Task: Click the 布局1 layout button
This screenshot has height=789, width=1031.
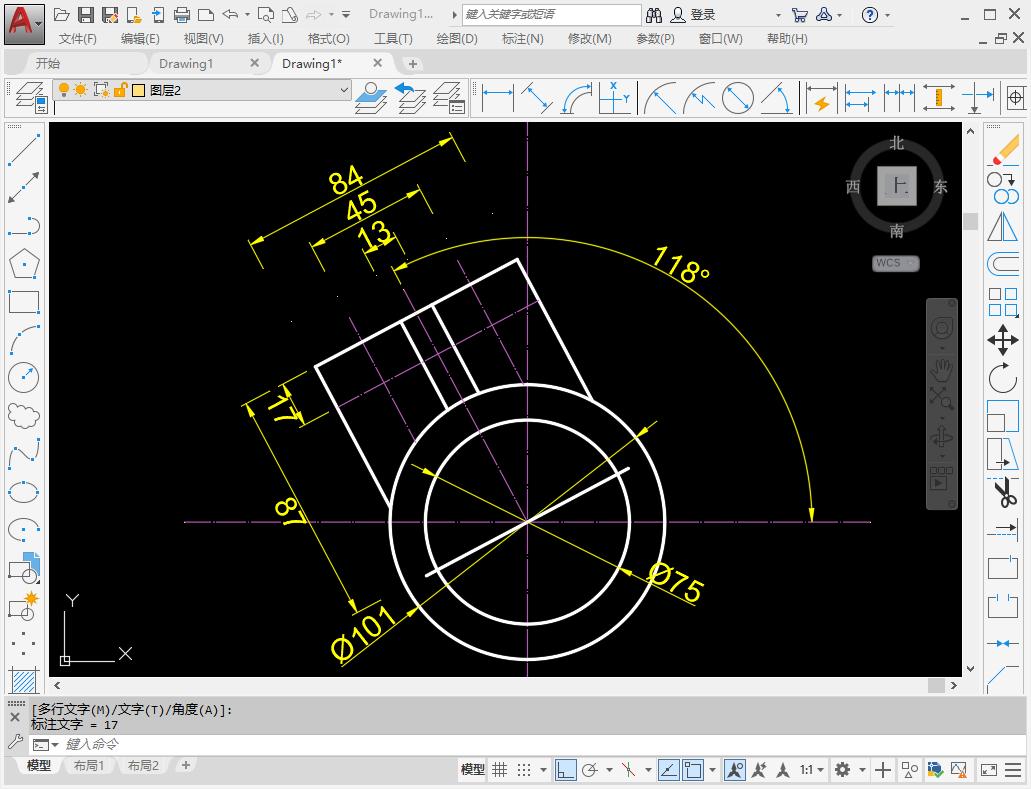Action: pyautogui.click(x=90, y=765)
